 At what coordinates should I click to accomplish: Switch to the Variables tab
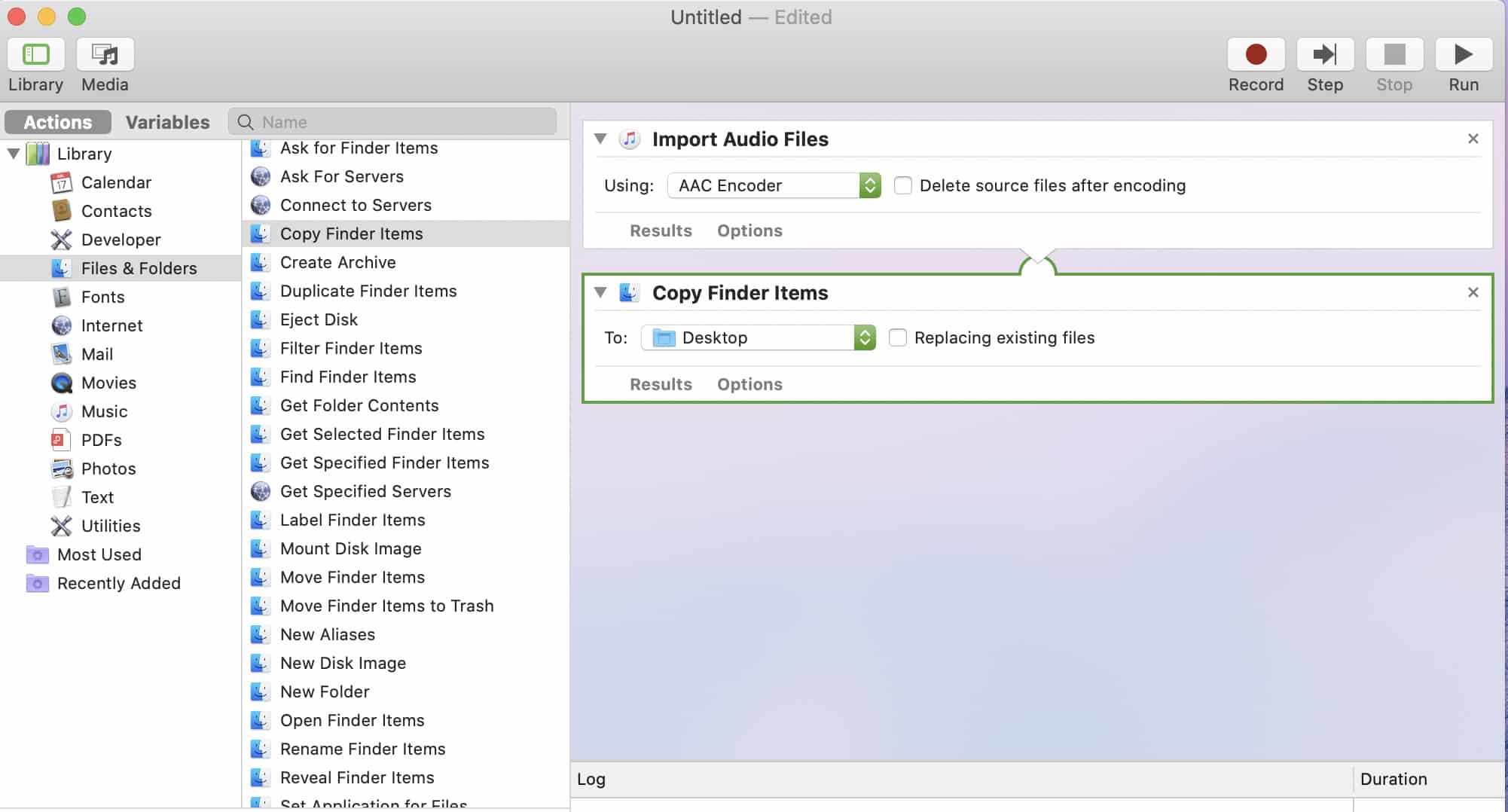point(167,122)
